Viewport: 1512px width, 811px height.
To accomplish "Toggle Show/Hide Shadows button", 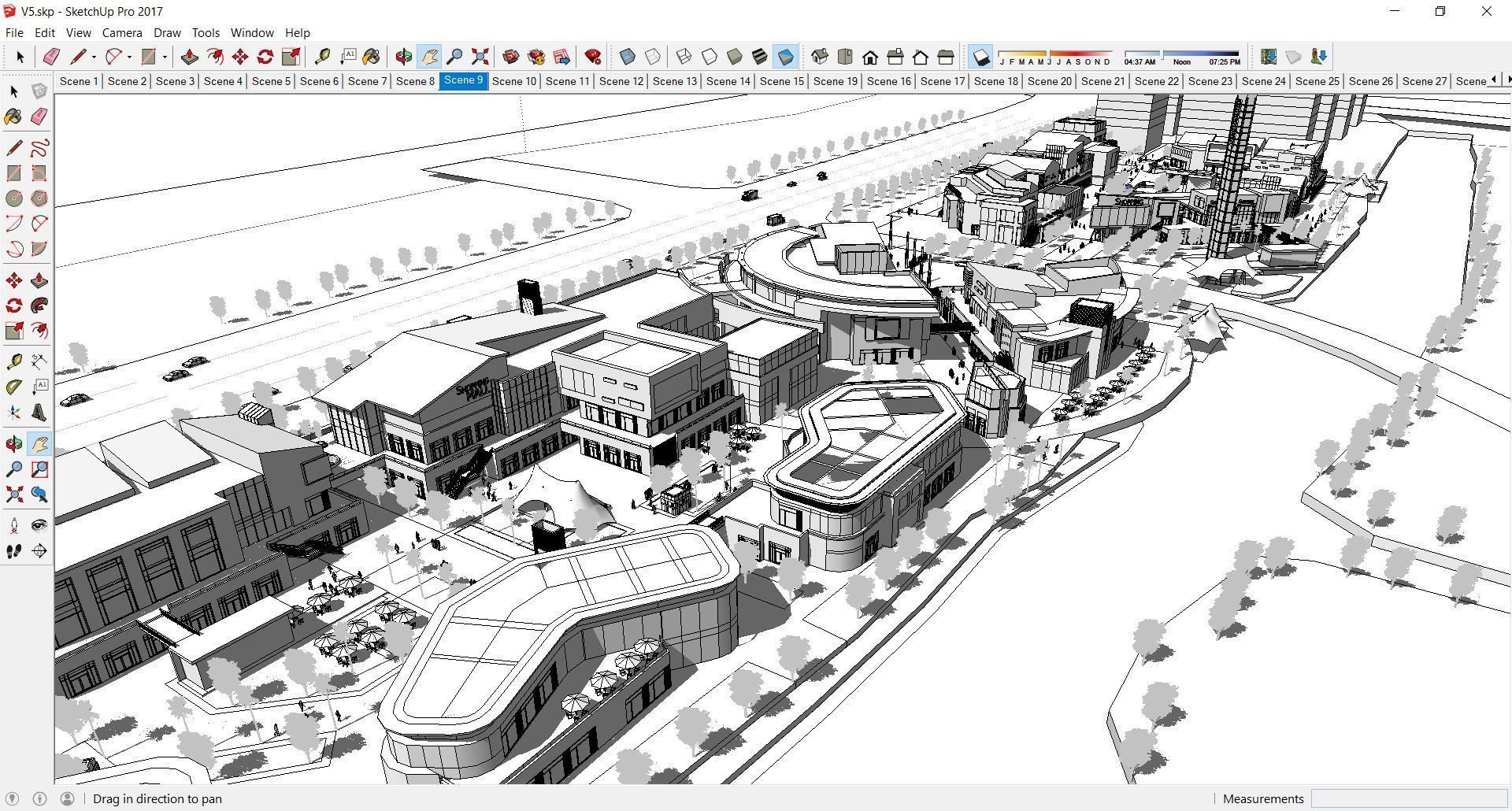I will pyautogui.click(x=980, y=57).
